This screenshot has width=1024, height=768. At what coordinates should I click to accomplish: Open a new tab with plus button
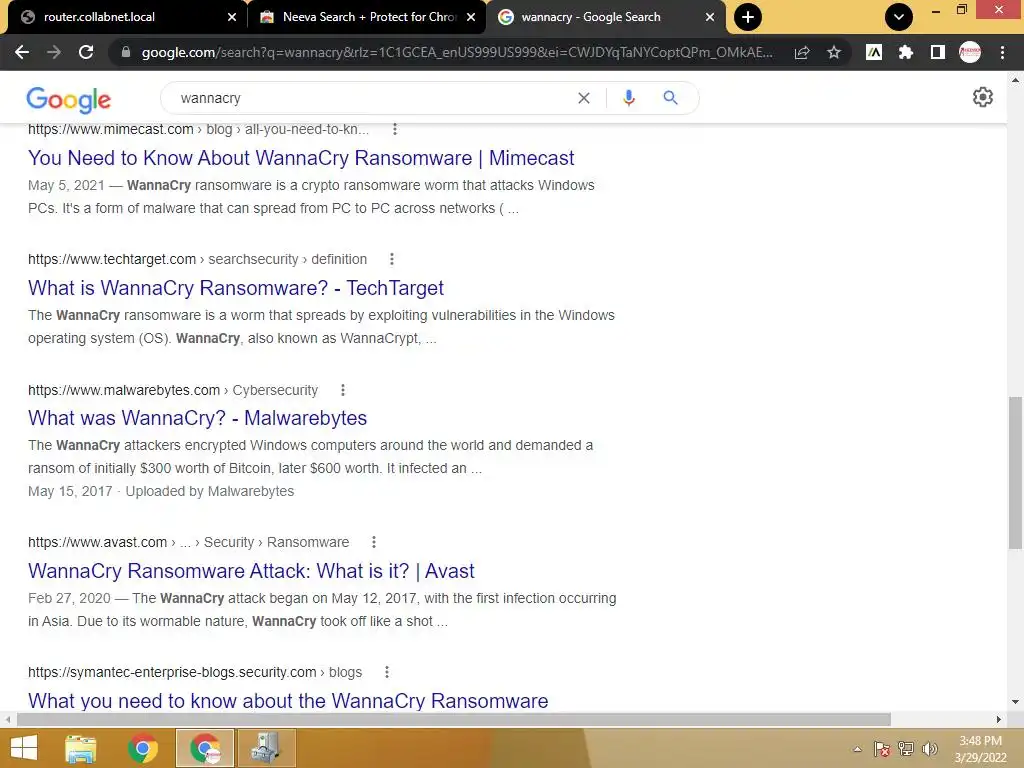748,17
